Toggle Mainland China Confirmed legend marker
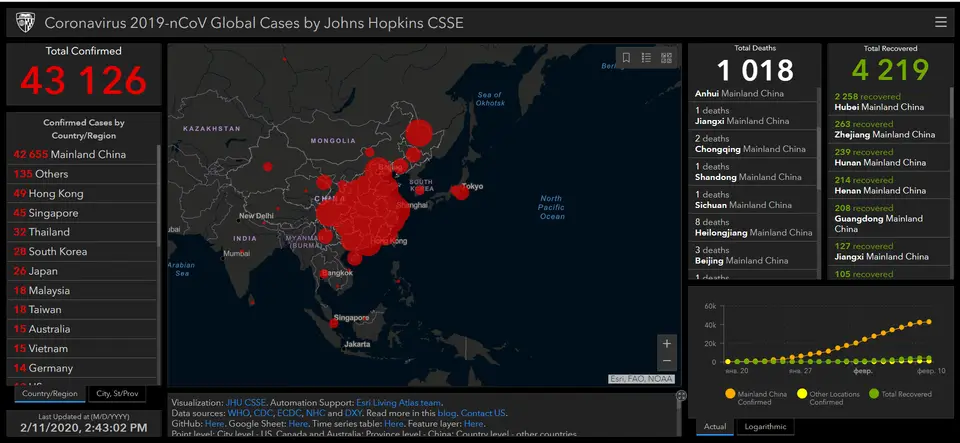The width and height of the screenshot is (960, 443). (x=730, y=395)
